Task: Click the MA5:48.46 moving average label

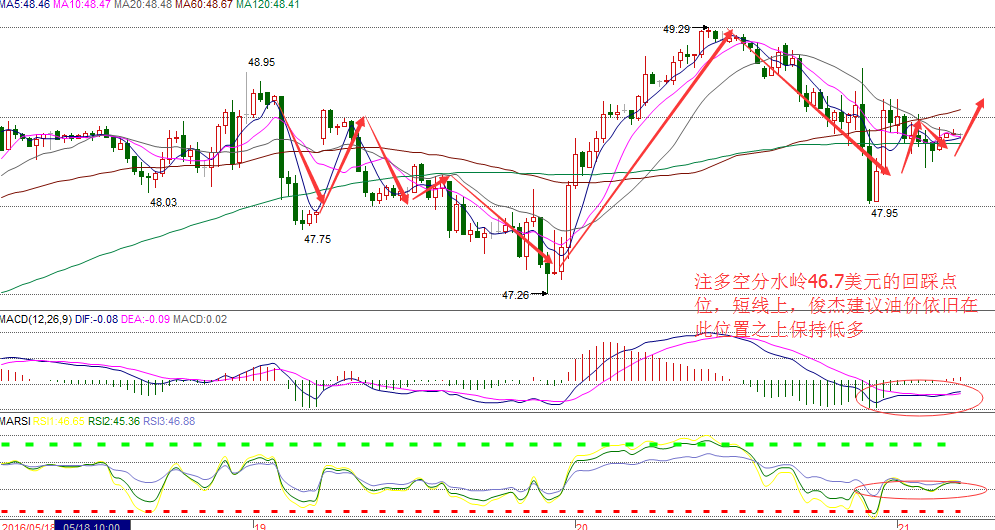Action: click(x=25, y=4)
